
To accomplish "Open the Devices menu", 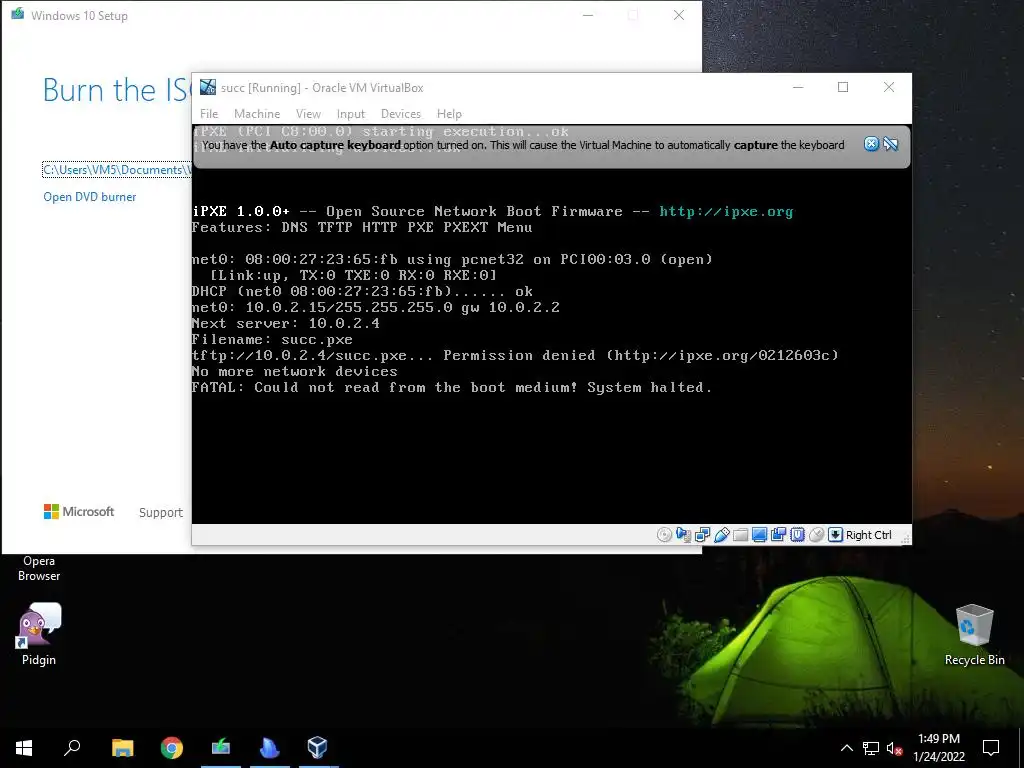I will pos(401,114).
